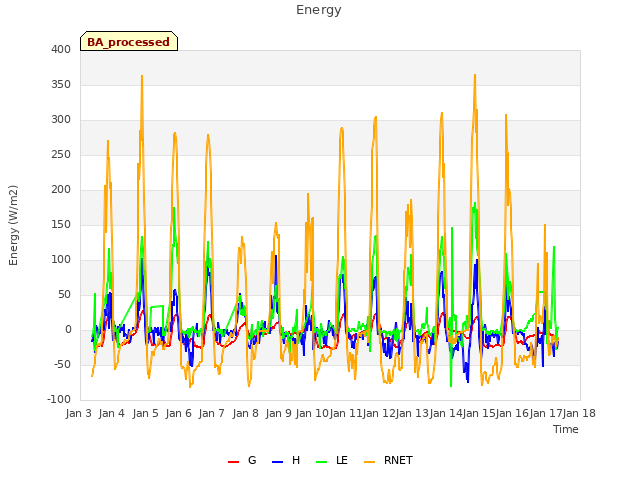
Task: Click the Jan 10 x-axis label
Action: pyautogui.click(x=312, y=413)
